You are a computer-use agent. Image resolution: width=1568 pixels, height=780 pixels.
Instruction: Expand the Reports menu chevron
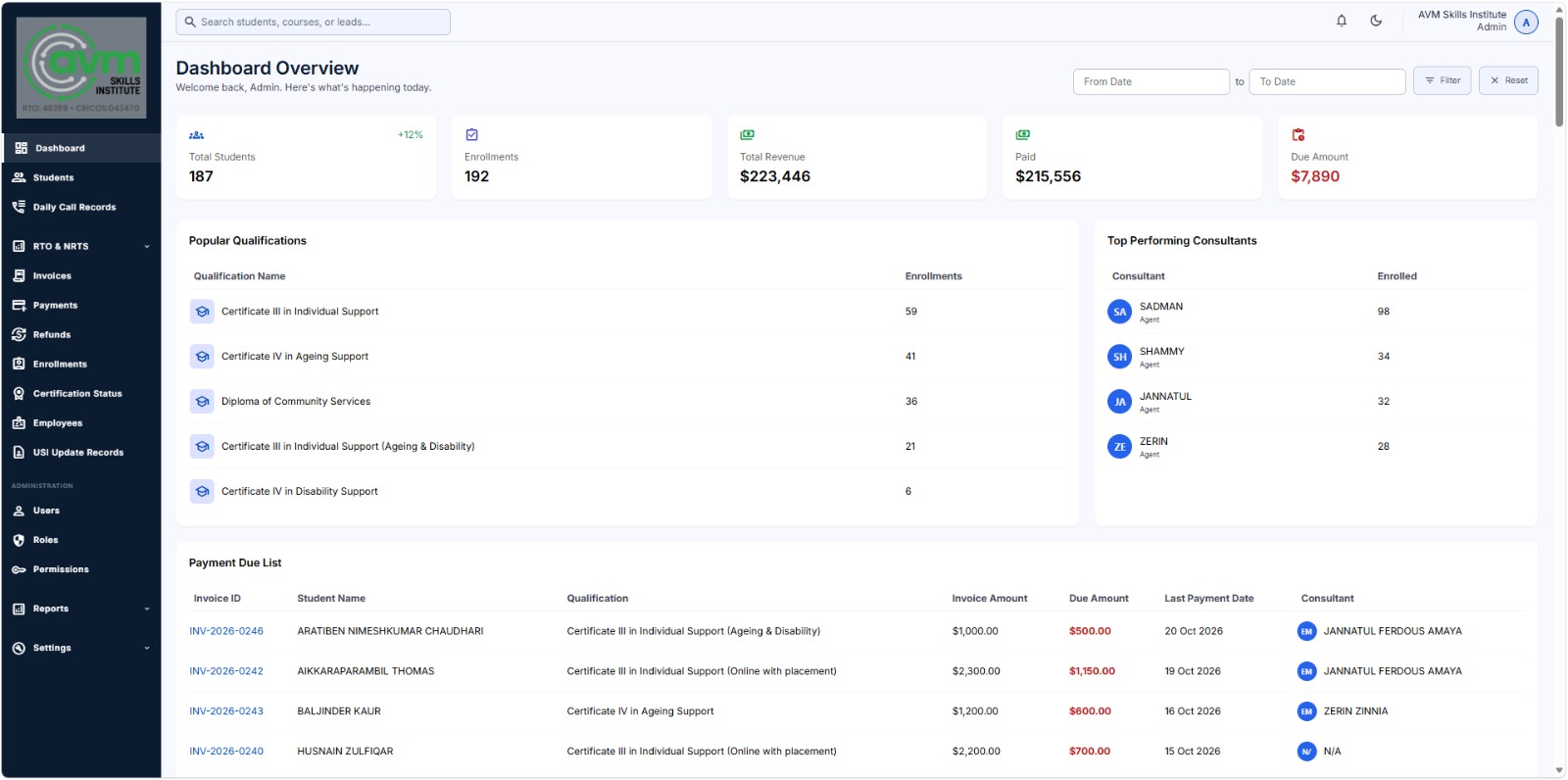pyautogui.click(x=147, y=609)
